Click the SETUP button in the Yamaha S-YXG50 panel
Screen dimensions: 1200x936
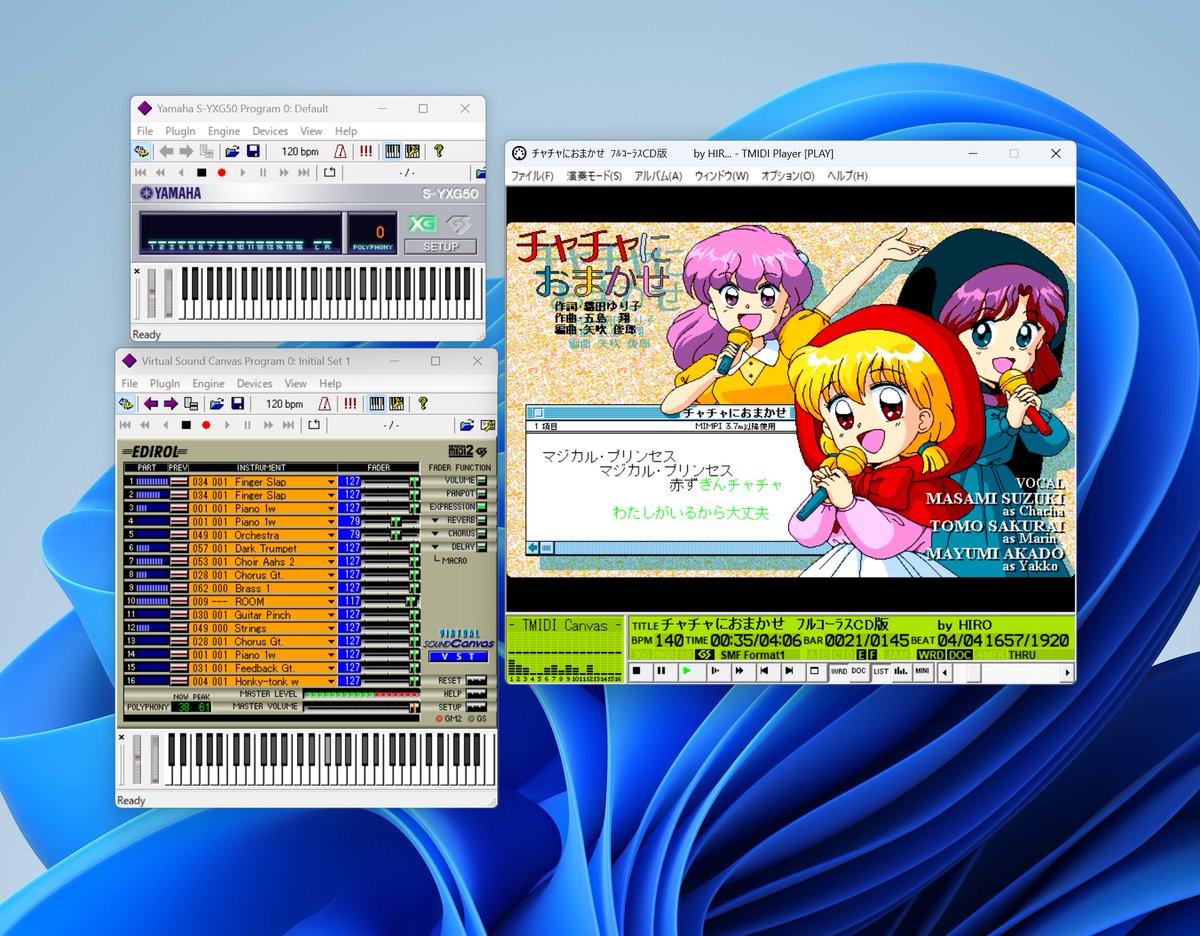click(441, 246)
